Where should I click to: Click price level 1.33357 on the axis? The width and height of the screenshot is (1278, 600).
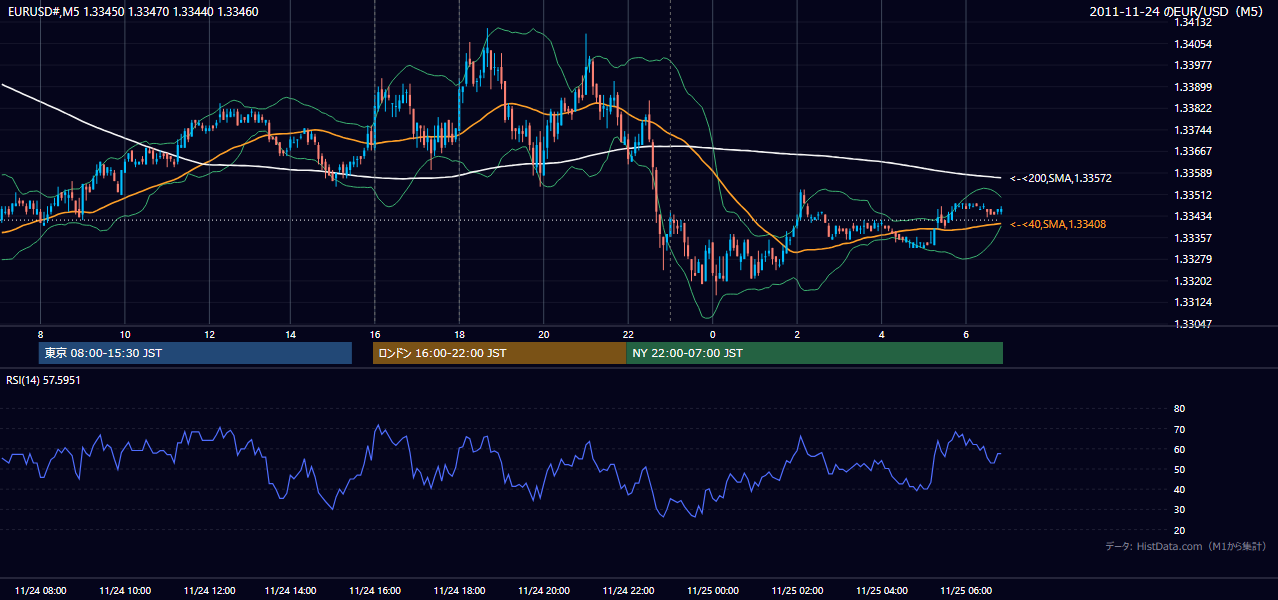(x=1194, y=238)
